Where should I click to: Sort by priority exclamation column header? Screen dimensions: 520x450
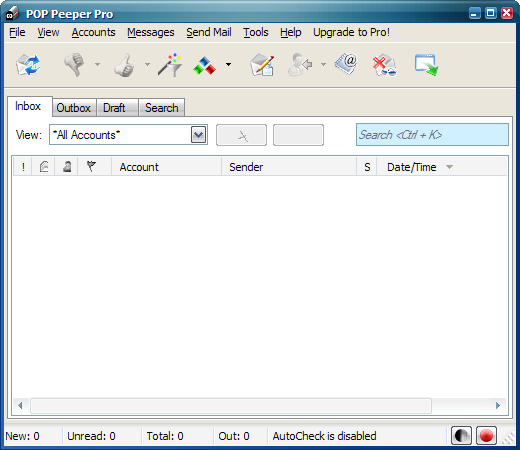coord(23,167)
